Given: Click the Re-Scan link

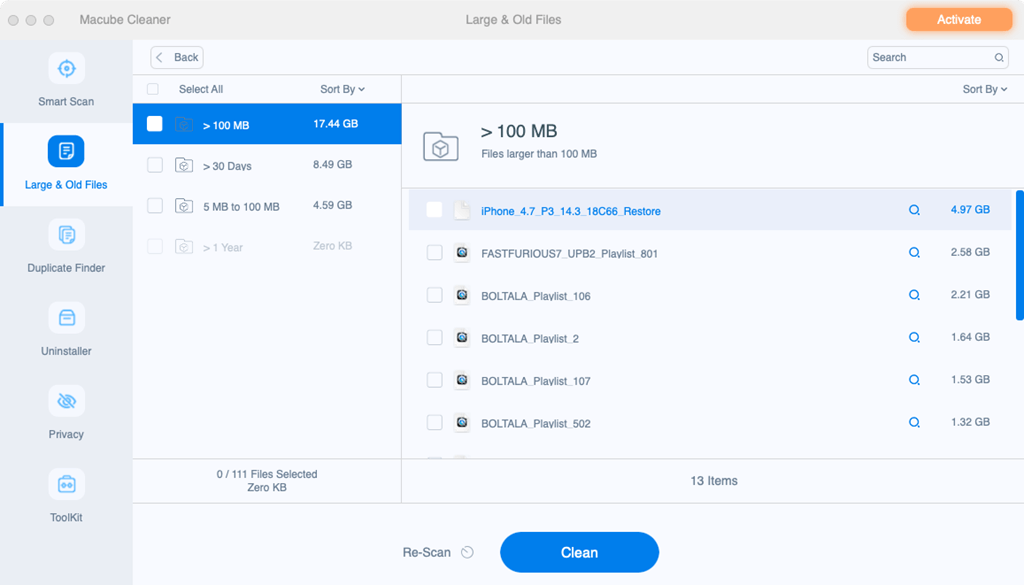Looking at the screenshot, I should (x=426, y=552).
